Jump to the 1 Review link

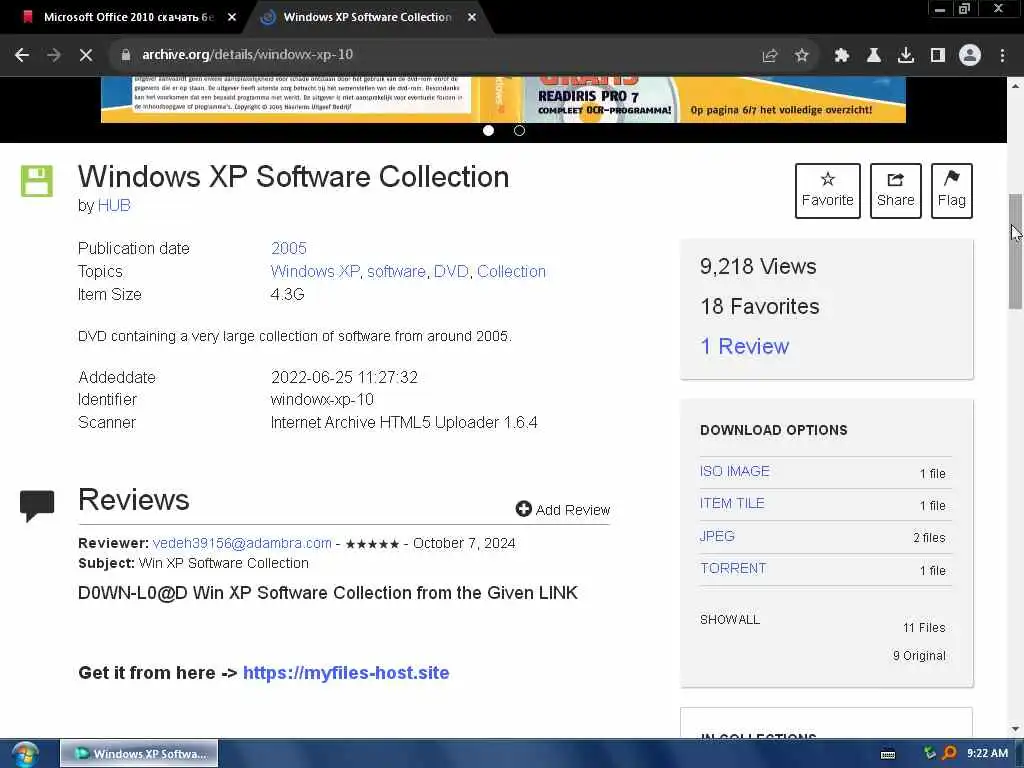coord(744,346)
